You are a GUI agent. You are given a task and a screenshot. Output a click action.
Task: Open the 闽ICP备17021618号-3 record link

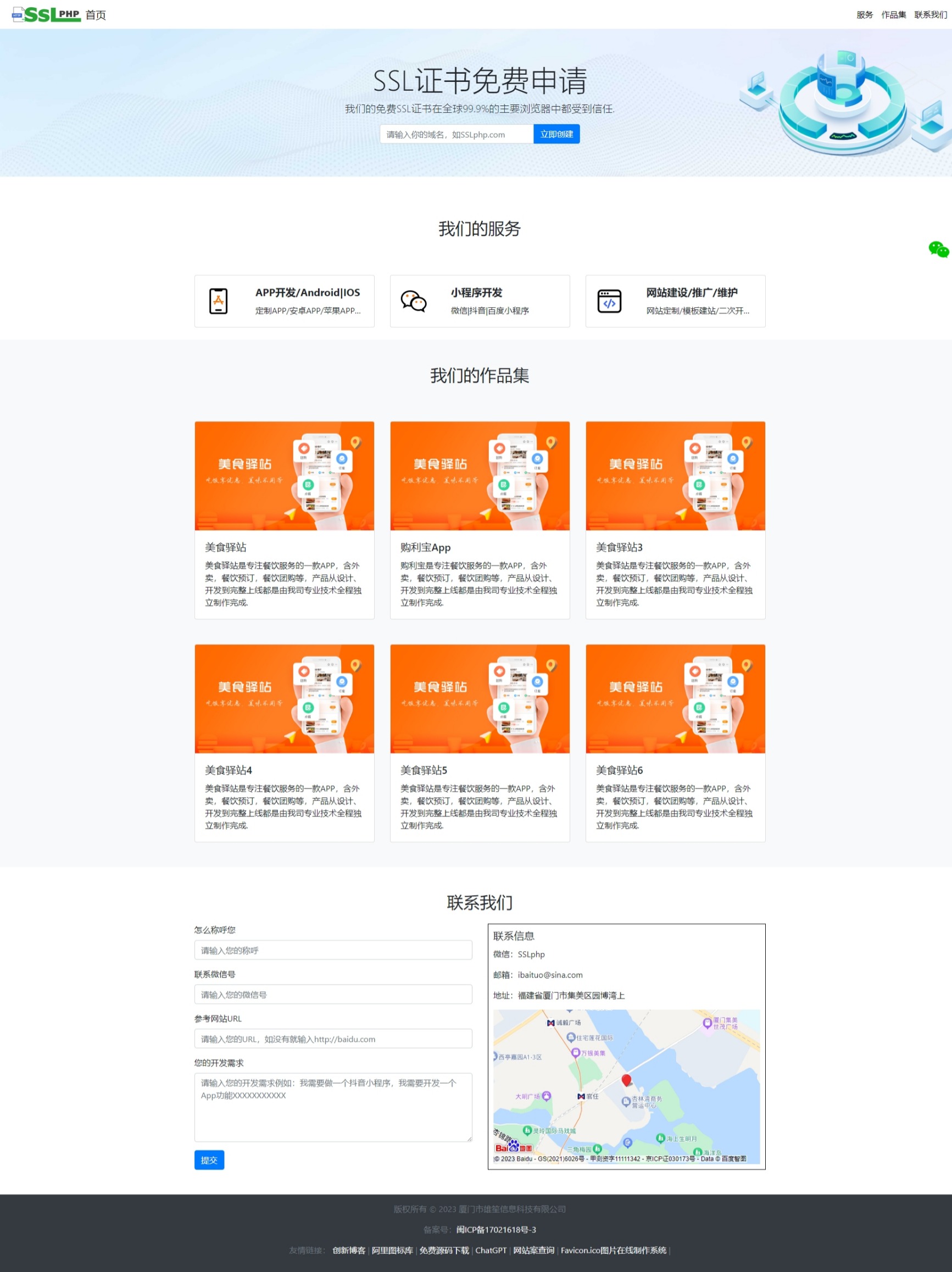pyautogui.click(x=498, y=1230)
